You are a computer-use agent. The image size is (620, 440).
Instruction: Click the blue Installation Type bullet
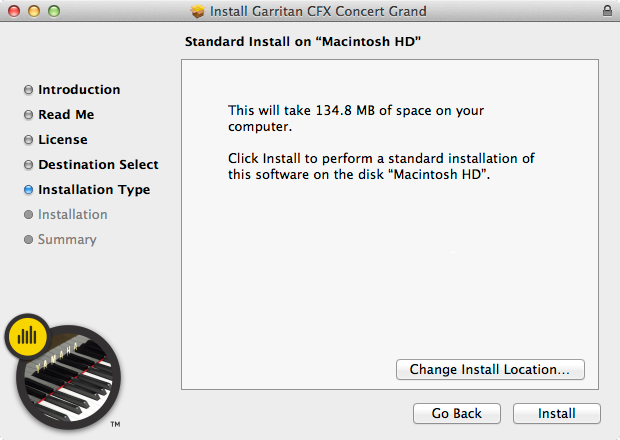click(x=28, y=189)
